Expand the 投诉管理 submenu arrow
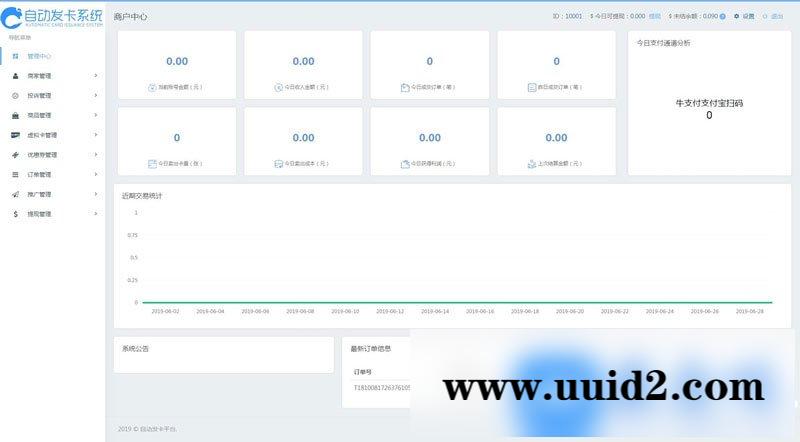Image resolution: width=800 pixels, height=442 pixels. tap(96, 96)
